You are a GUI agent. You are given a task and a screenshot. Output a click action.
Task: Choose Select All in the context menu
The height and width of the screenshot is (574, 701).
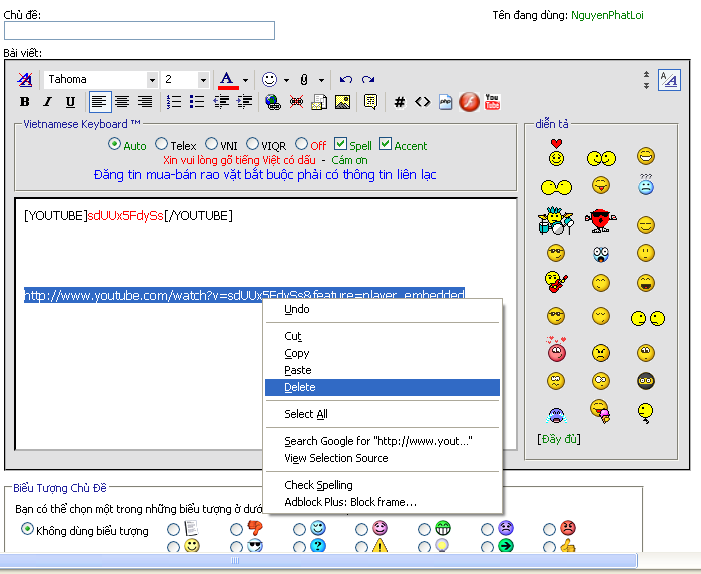306,414
